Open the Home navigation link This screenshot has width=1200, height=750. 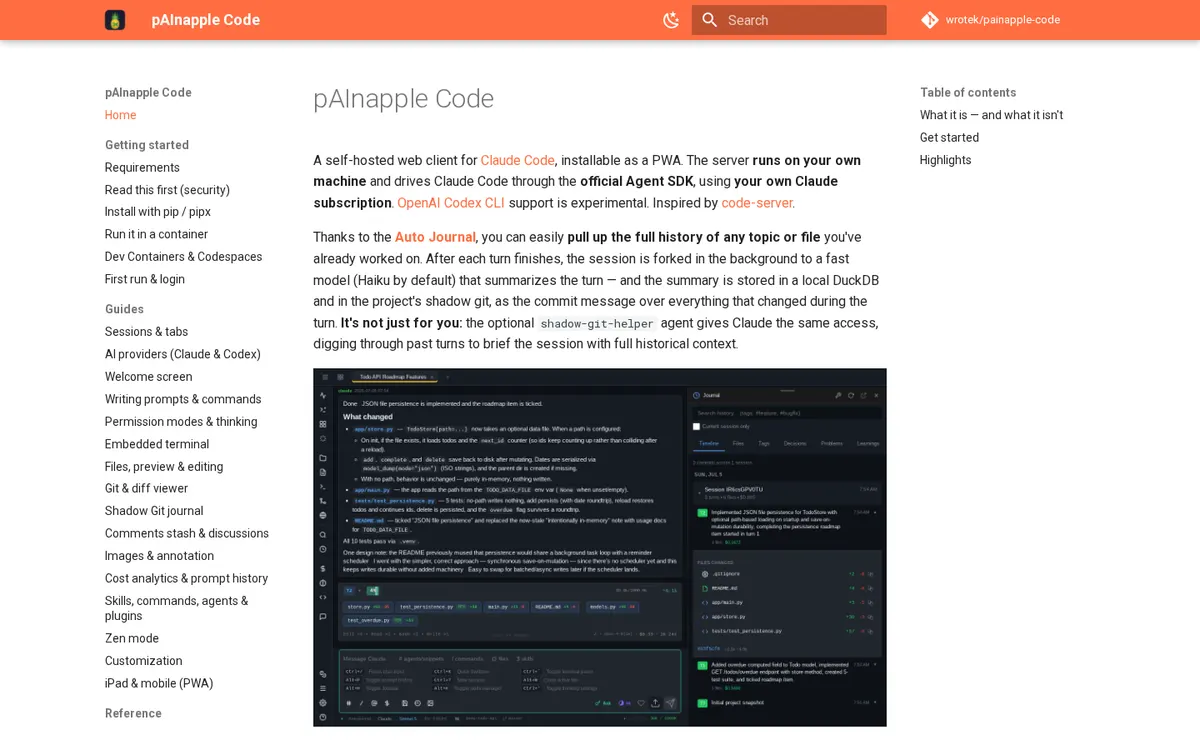pyautogui.click(x=121, y=115)
